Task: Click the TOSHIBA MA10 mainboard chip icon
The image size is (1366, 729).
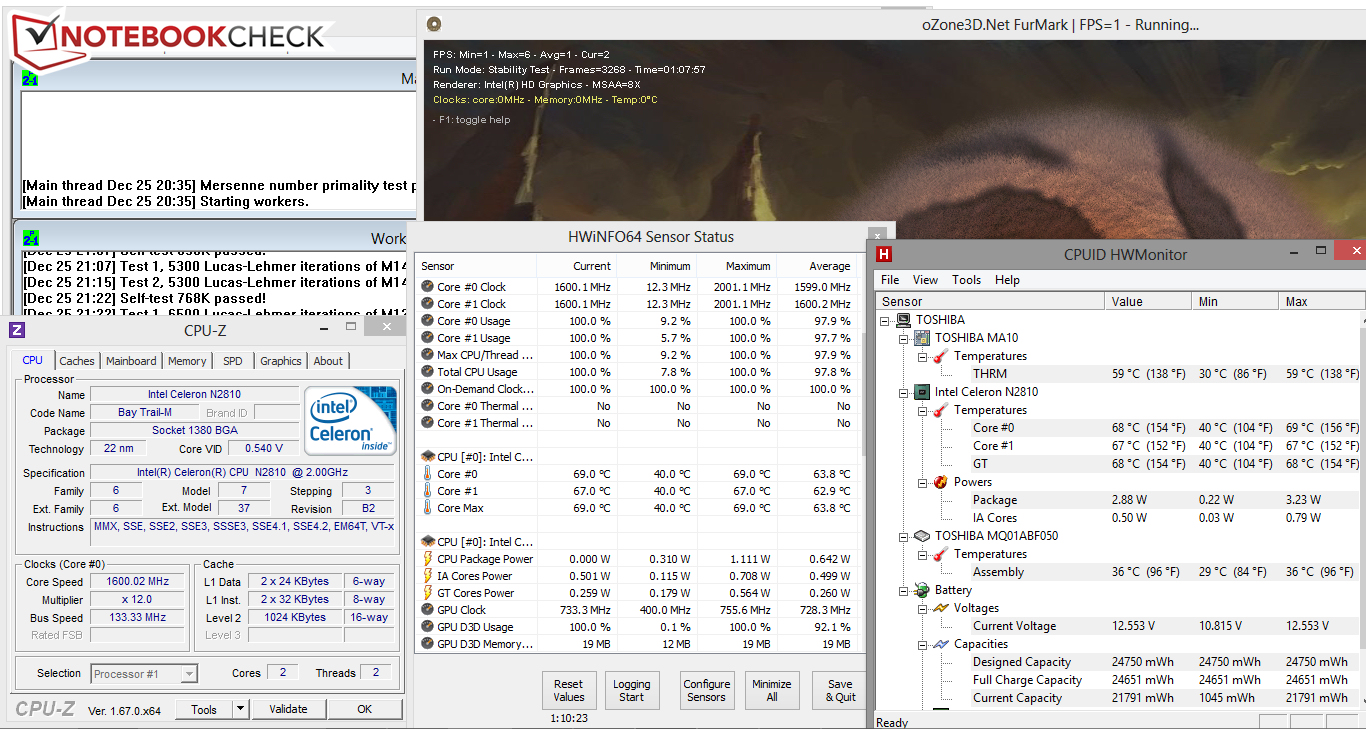Action: (922, 338)
